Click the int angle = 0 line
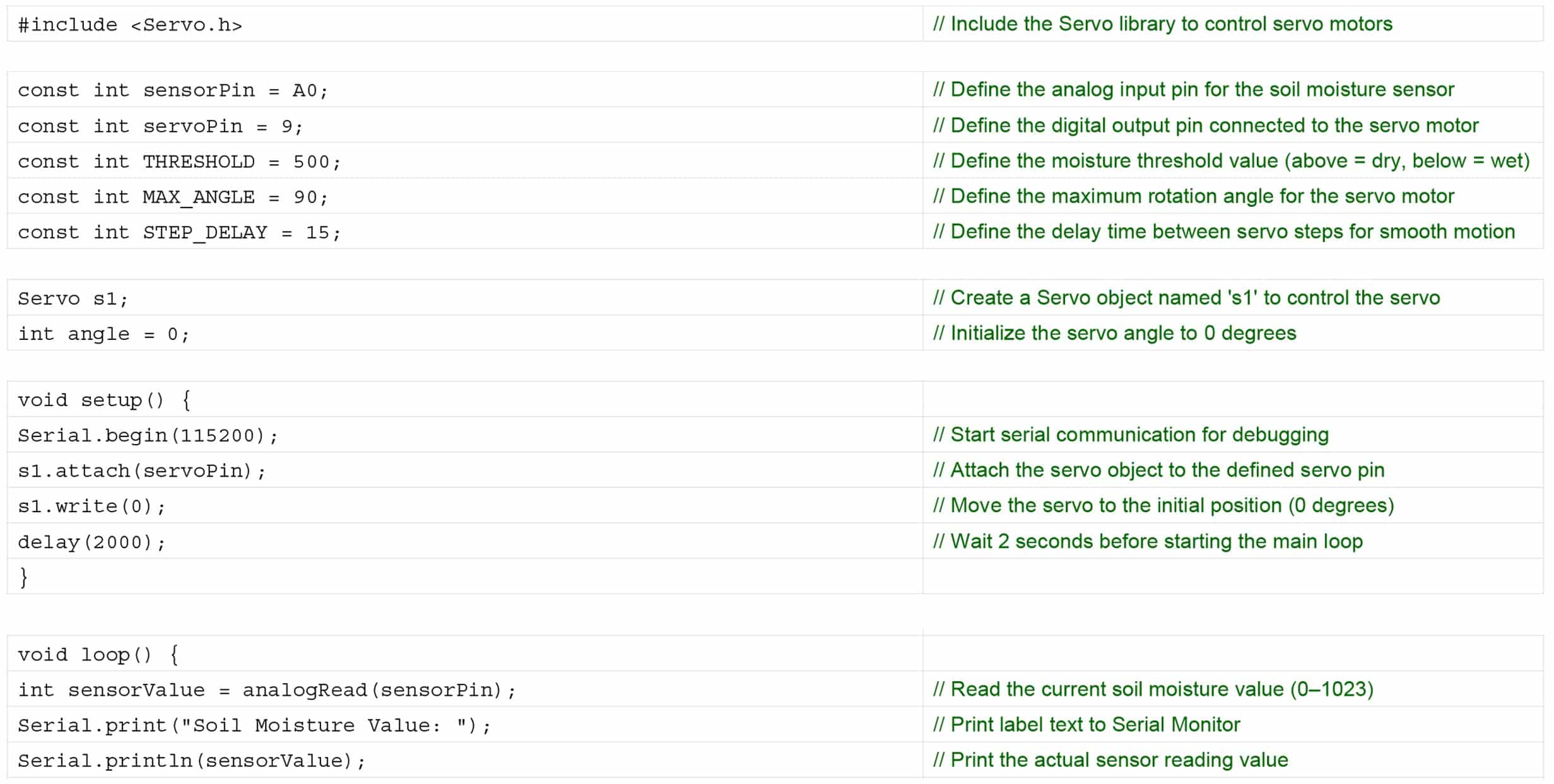The image size is (1554, 784). pos(103,334)
